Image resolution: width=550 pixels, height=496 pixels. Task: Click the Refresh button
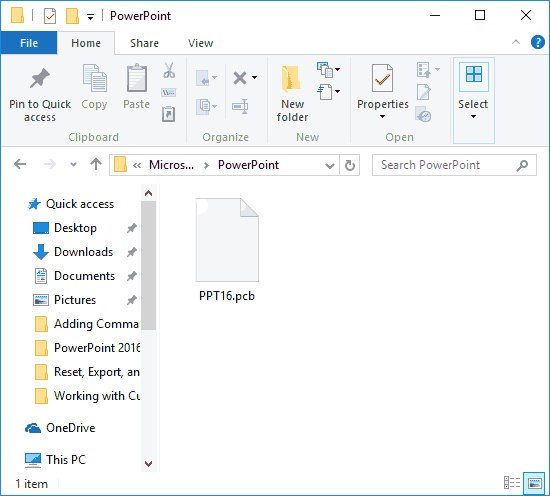click(350, 165)
